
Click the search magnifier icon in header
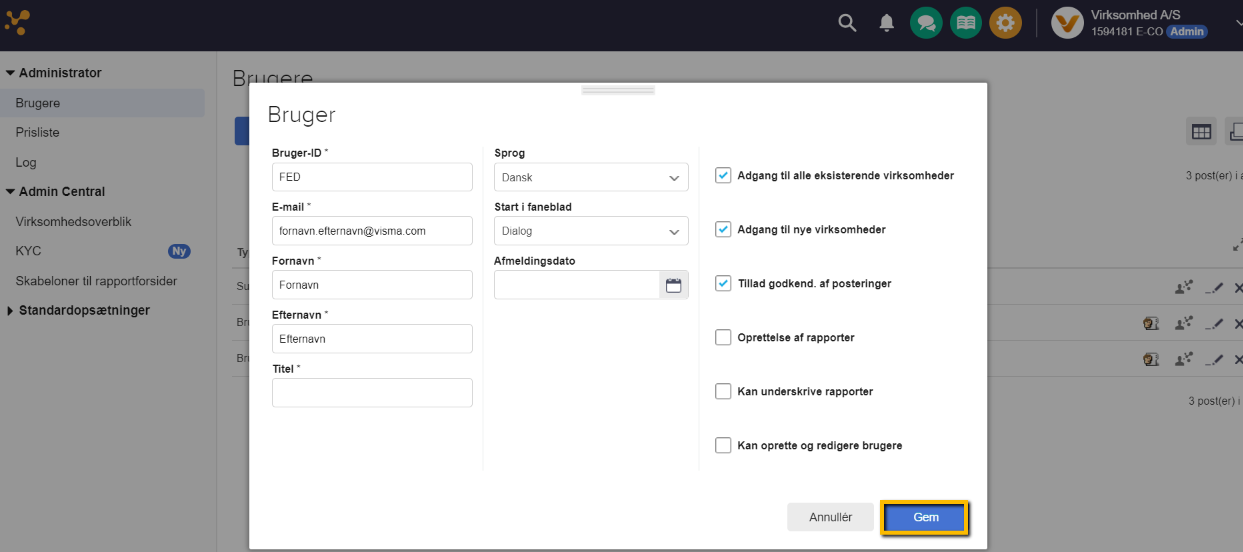(x=847, y=23)
